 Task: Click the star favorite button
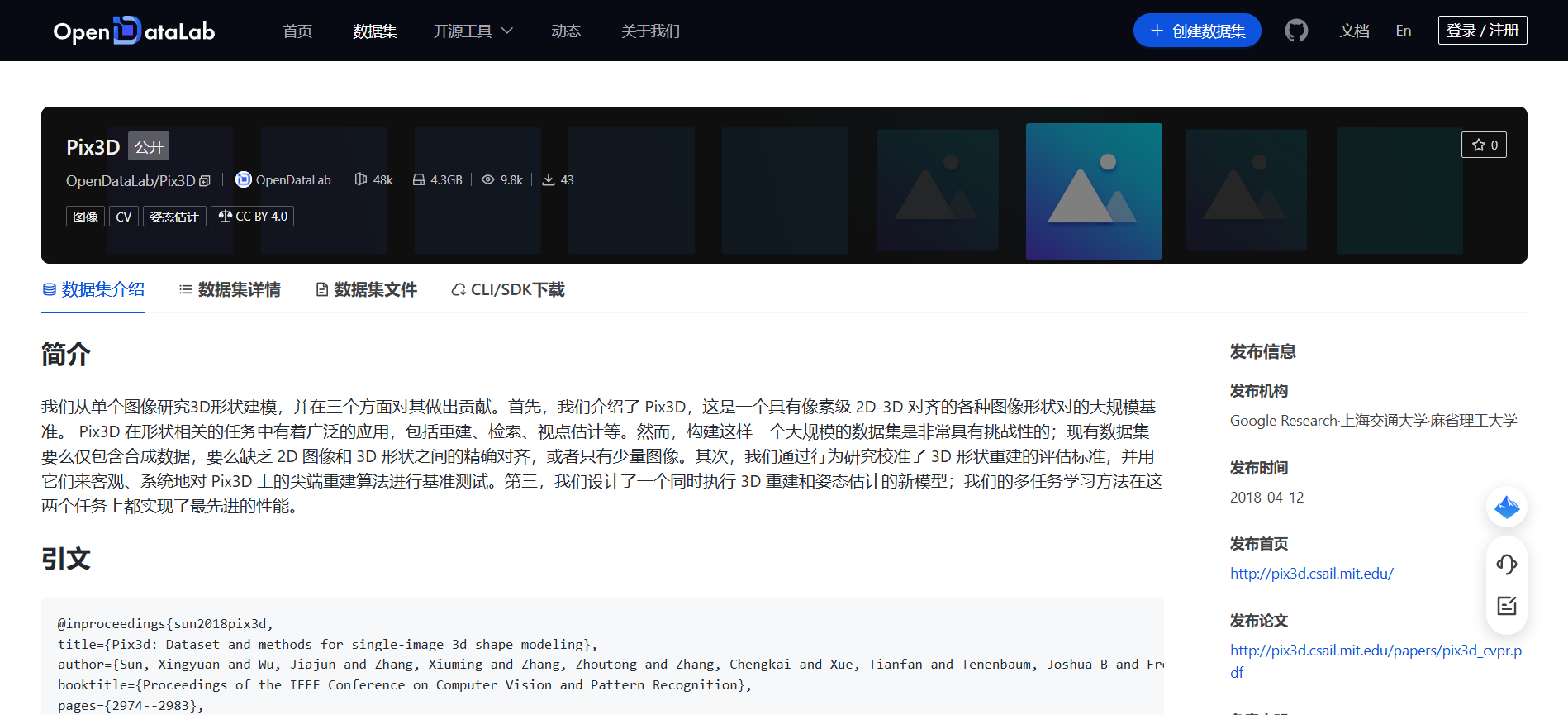click(x=1484, y=145)
